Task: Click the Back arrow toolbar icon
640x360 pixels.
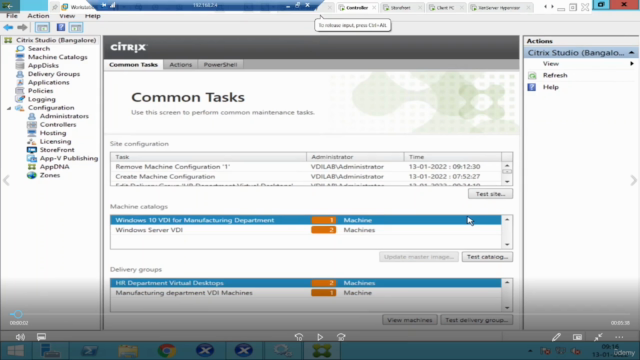Action: pos(8,27)
